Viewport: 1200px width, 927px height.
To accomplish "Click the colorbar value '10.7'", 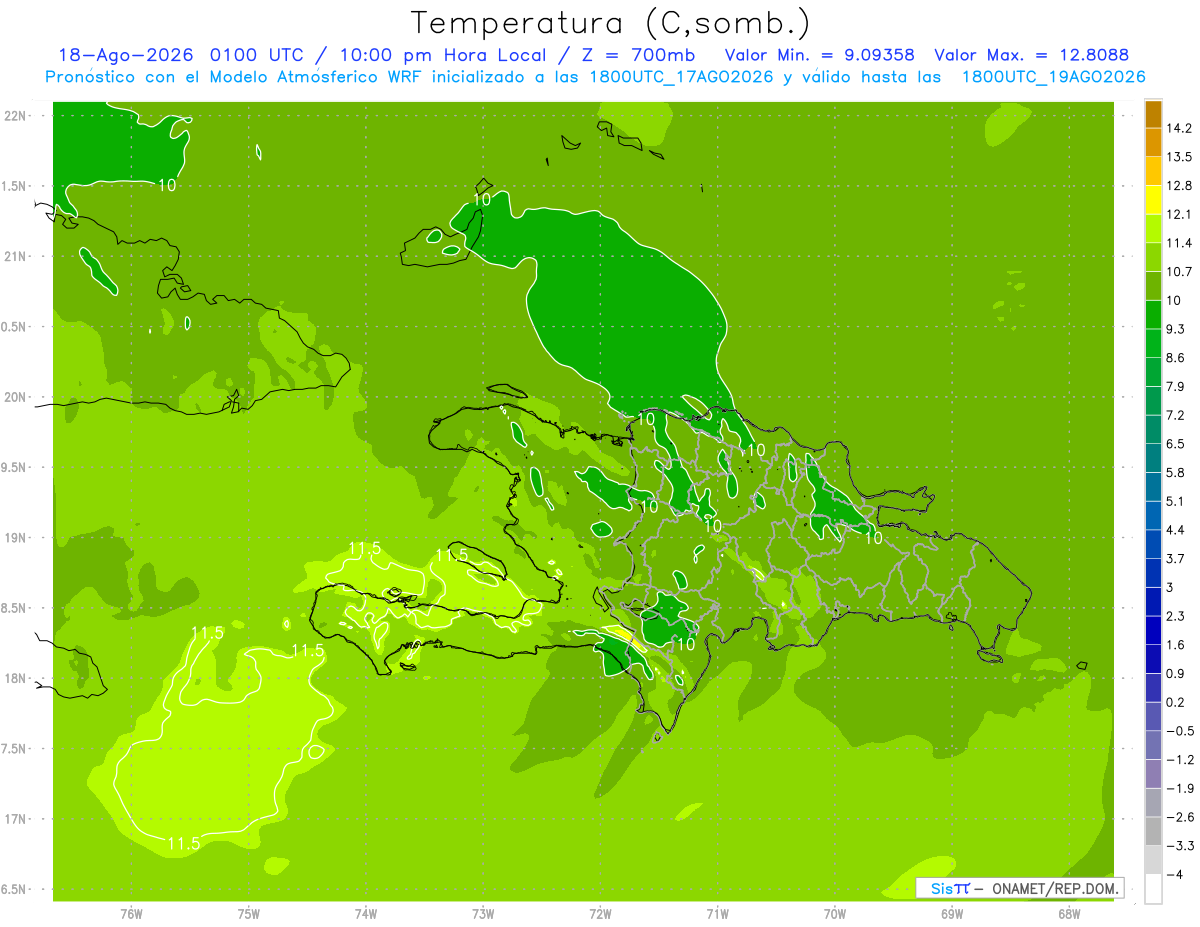I will (1180, 271).
